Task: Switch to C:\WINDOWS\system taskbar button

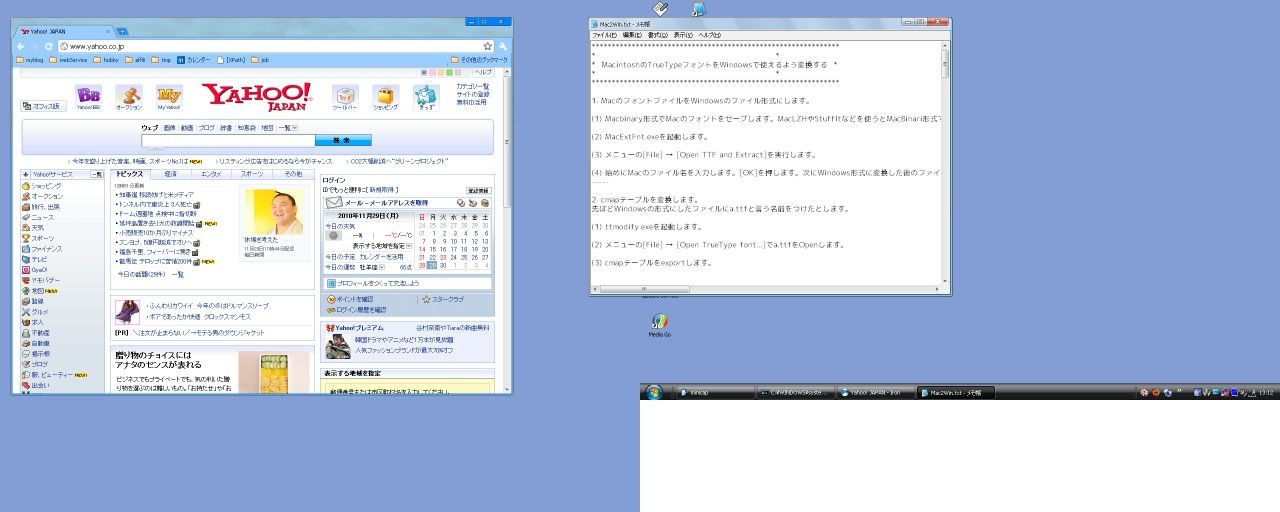Action: tap(794, 393)
